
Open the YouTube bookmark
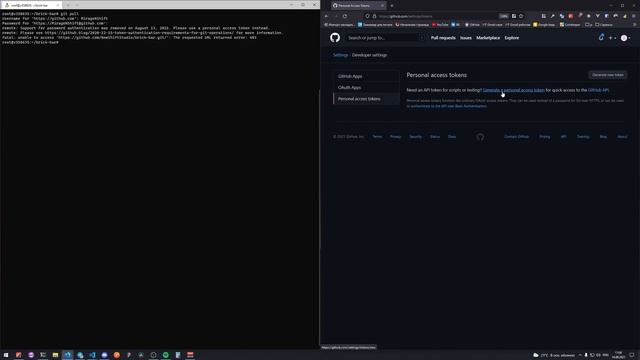[440, 25]
